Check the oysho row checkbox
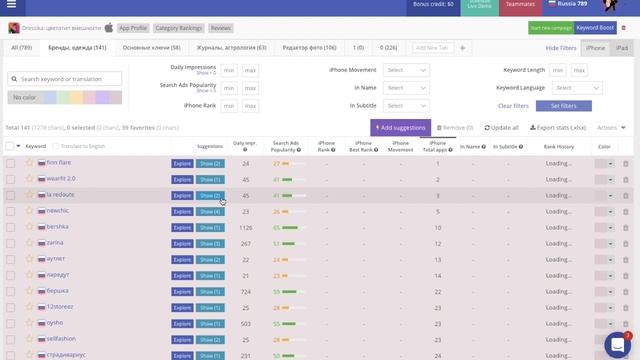Image resolution: width=640 pixels, height=360 pixels. point(11,324)
